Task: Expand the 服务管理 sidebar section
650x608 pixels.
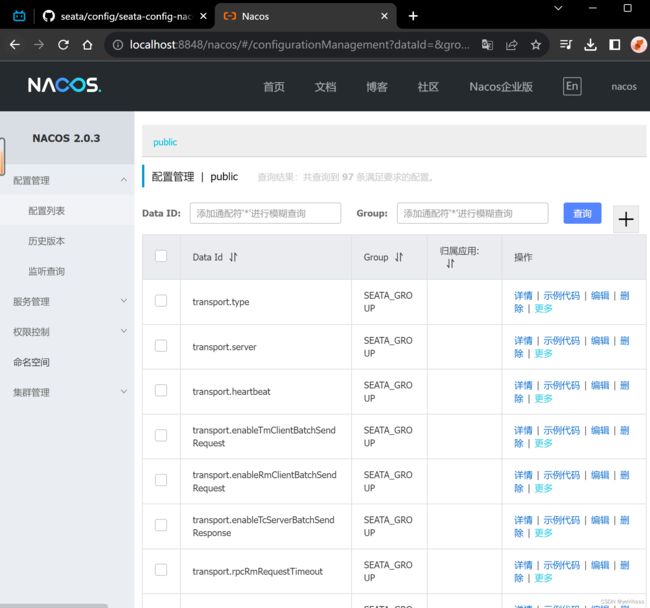Action: [x=124, y=301]
